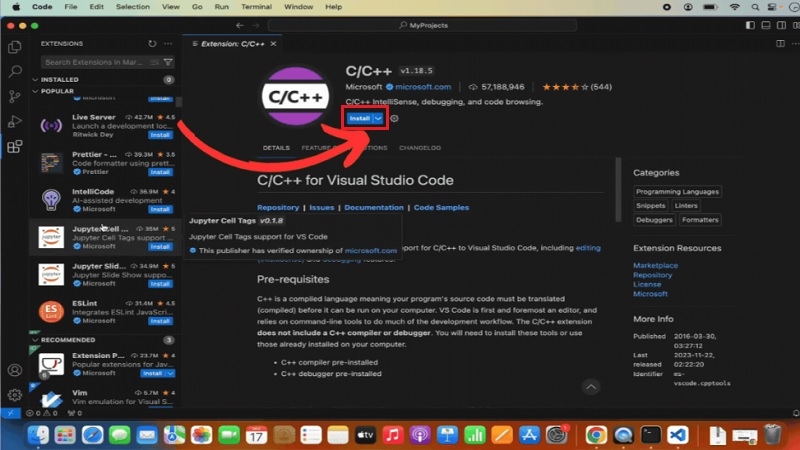800x450 pixels.
Task: Open License under Extension Resources
Action: point(647,284)
